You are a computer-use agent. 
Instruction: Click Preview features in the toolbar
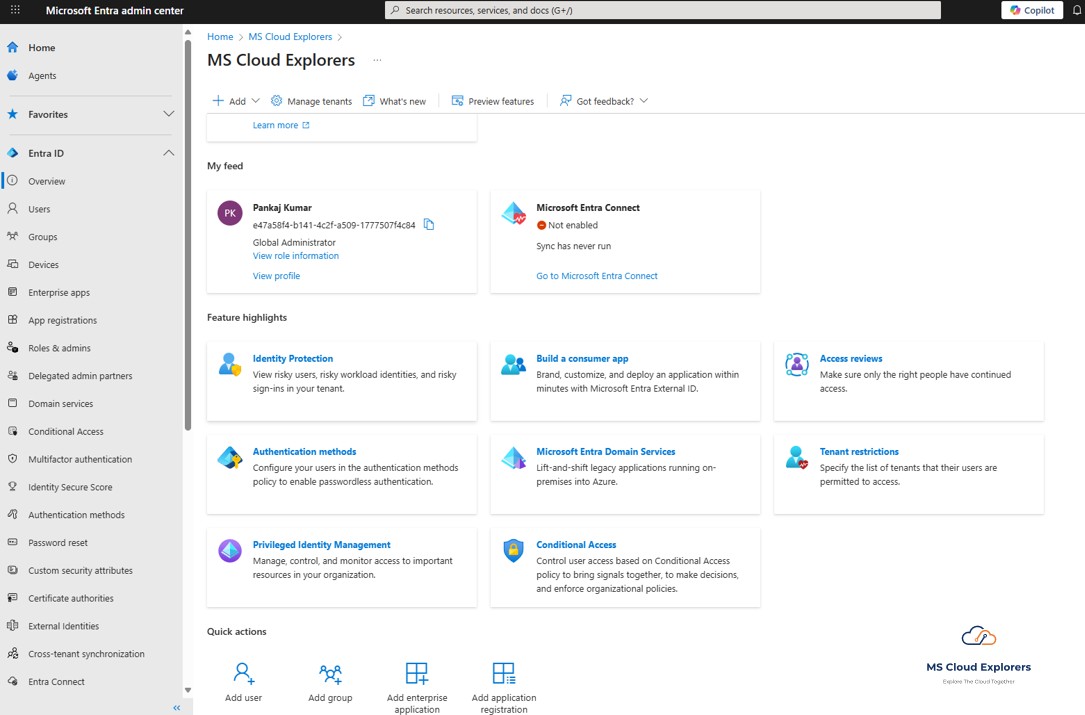click(493, 100)
